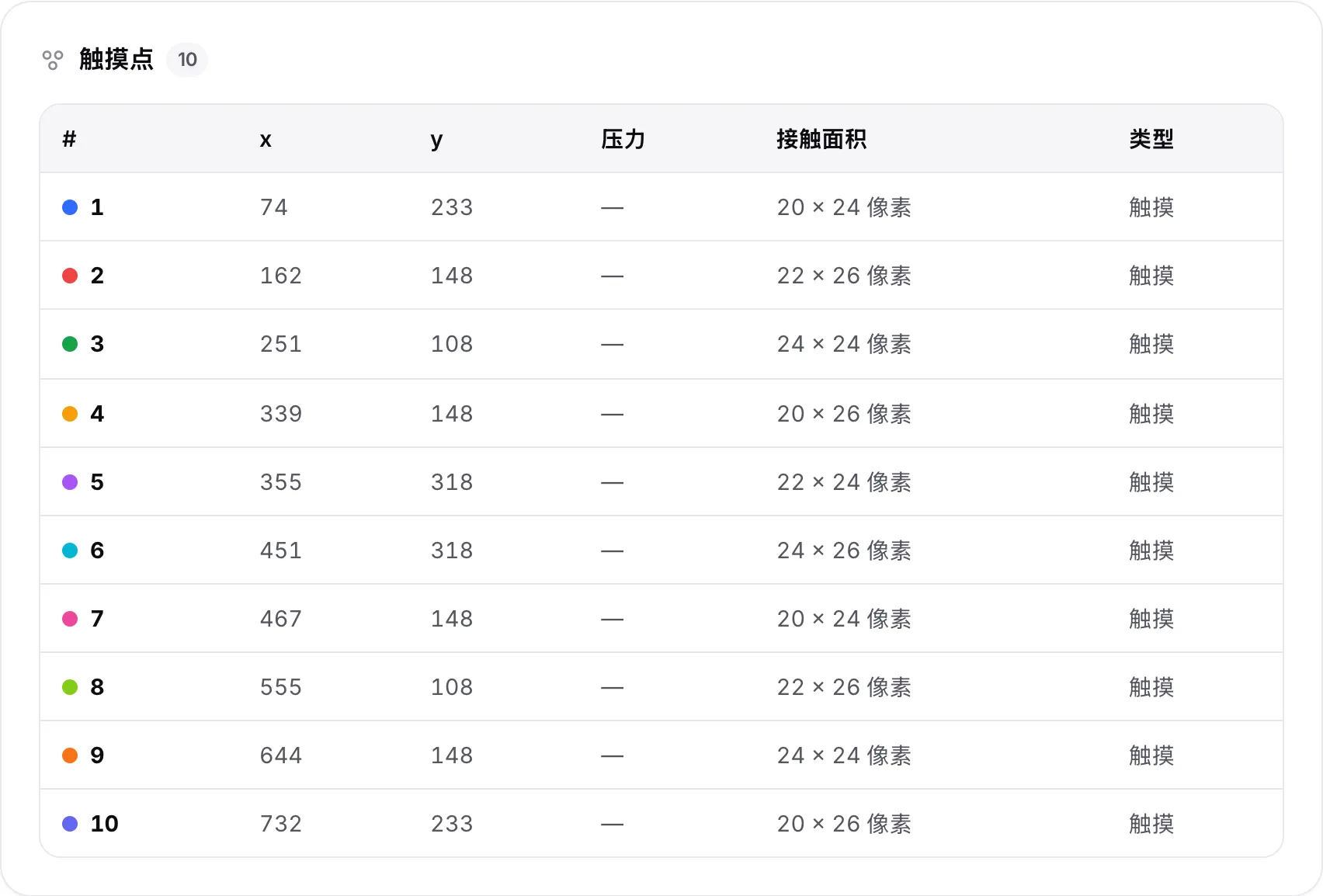Click x value 467 in row 7
Viewport: 1323px width, 896px height.
pyautogui.click(x=280, y=619)
